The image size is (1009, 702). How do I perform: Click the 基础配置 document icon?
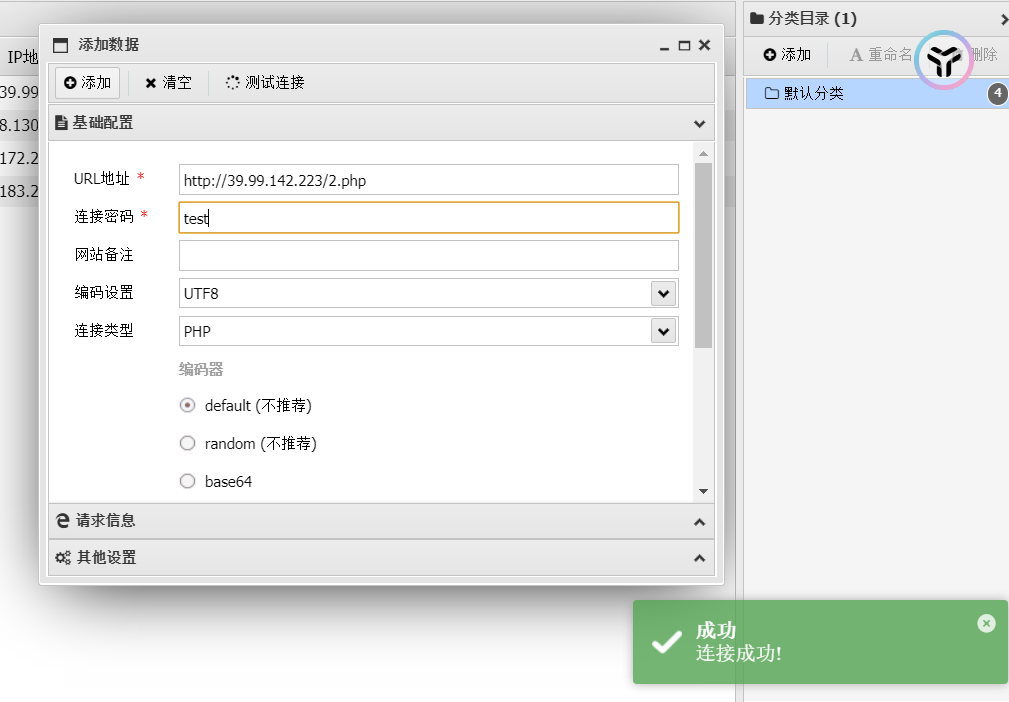click(x=61, y=122)
